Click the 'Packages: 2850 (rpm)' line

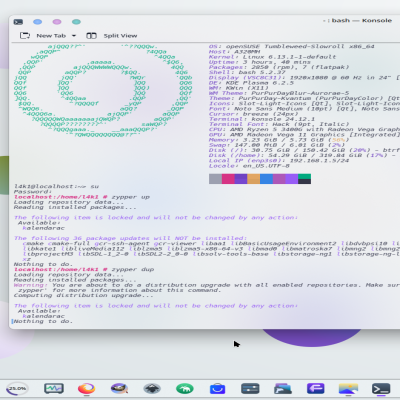279,67
